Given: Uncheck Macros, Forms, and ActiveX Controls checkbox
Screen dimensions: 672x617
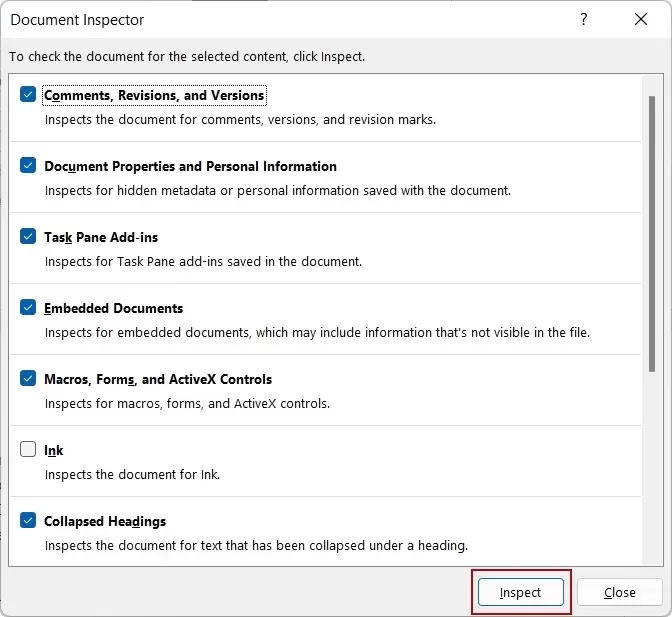Looking at the screenshot, I should point(28,379).
